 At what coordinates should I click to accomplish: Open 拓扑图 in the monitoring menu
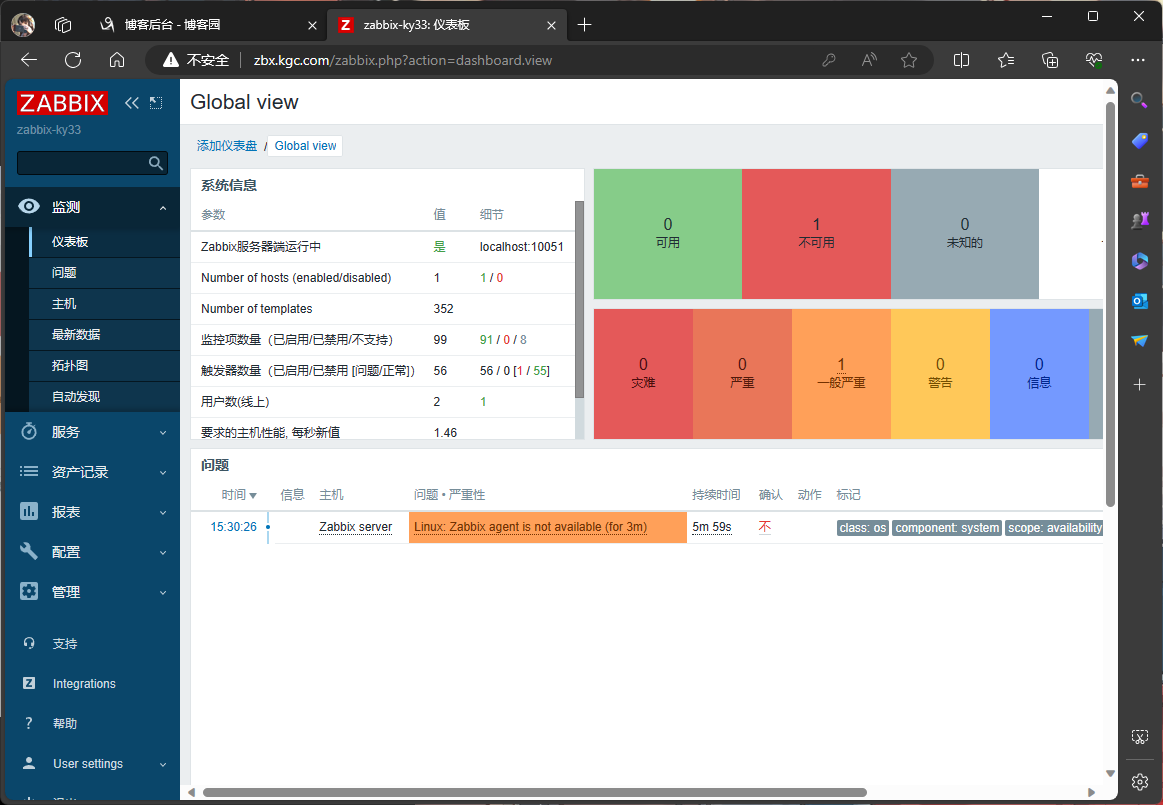[105, 366]
